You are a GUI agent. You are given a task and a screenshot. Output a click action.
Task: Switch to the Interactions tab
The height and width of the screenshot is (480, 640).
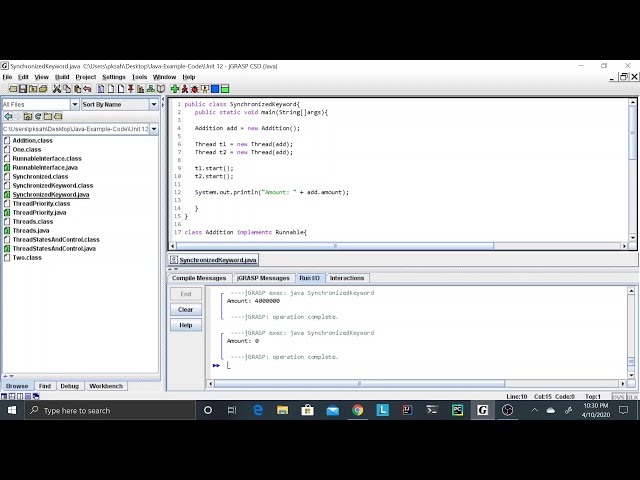coord(347,278)
